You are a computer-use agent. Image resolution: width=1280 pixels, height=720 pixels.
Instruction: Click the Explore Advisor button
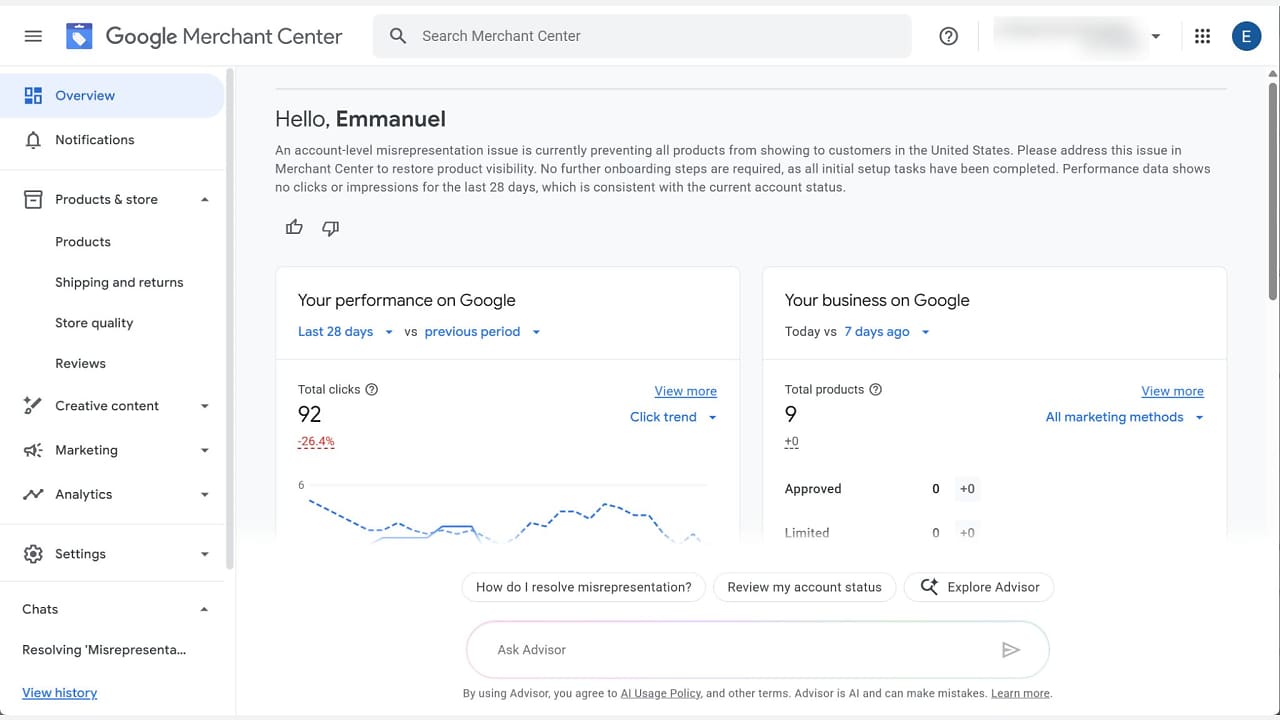pyautogui.click(x=979, y=587)
